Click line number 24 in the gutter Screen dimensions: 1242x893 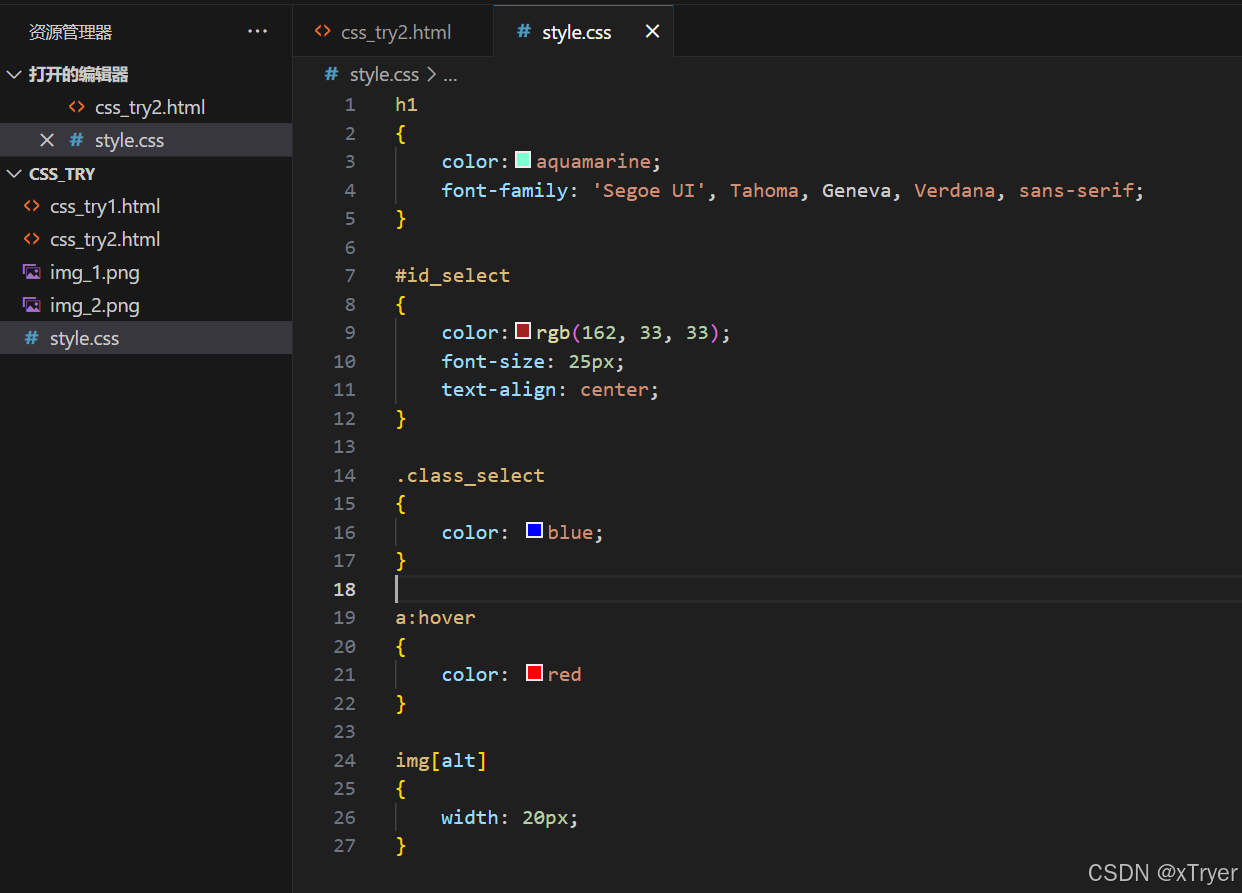click(x=344, y=760)
